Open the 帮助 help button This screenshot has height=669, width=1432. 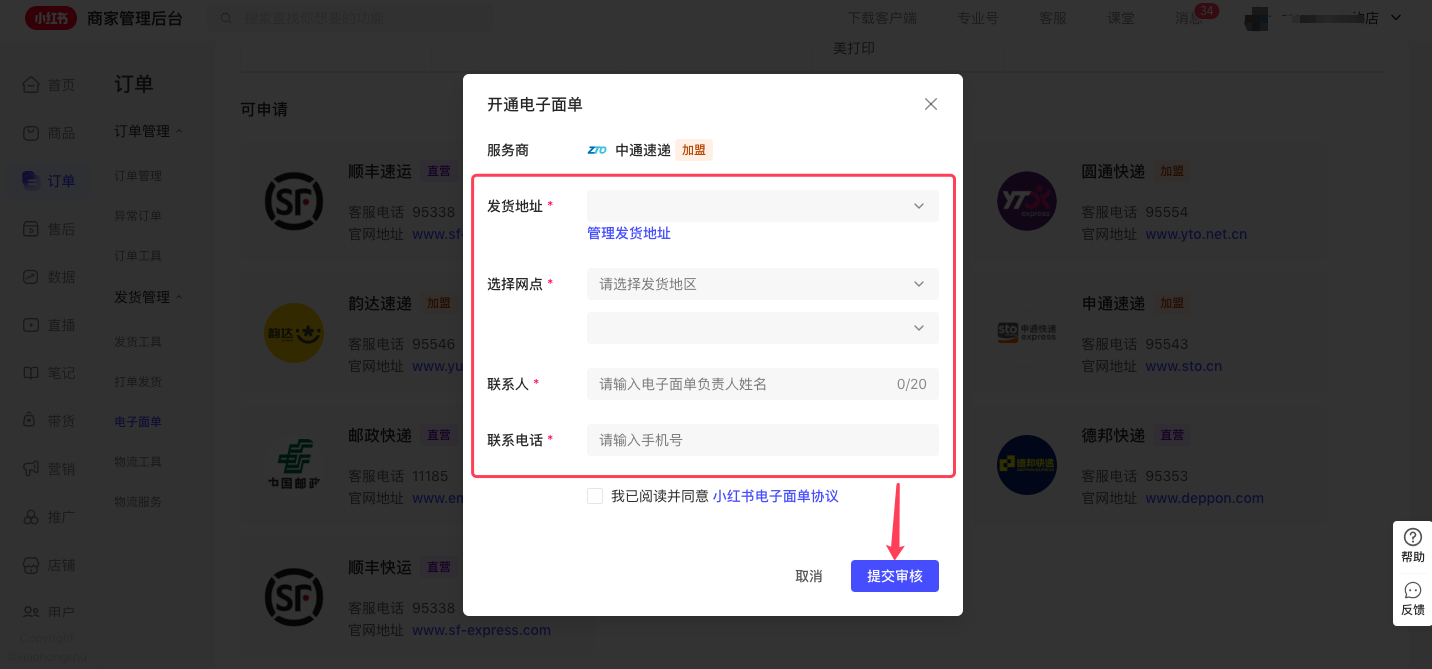tap(1413, 546)
